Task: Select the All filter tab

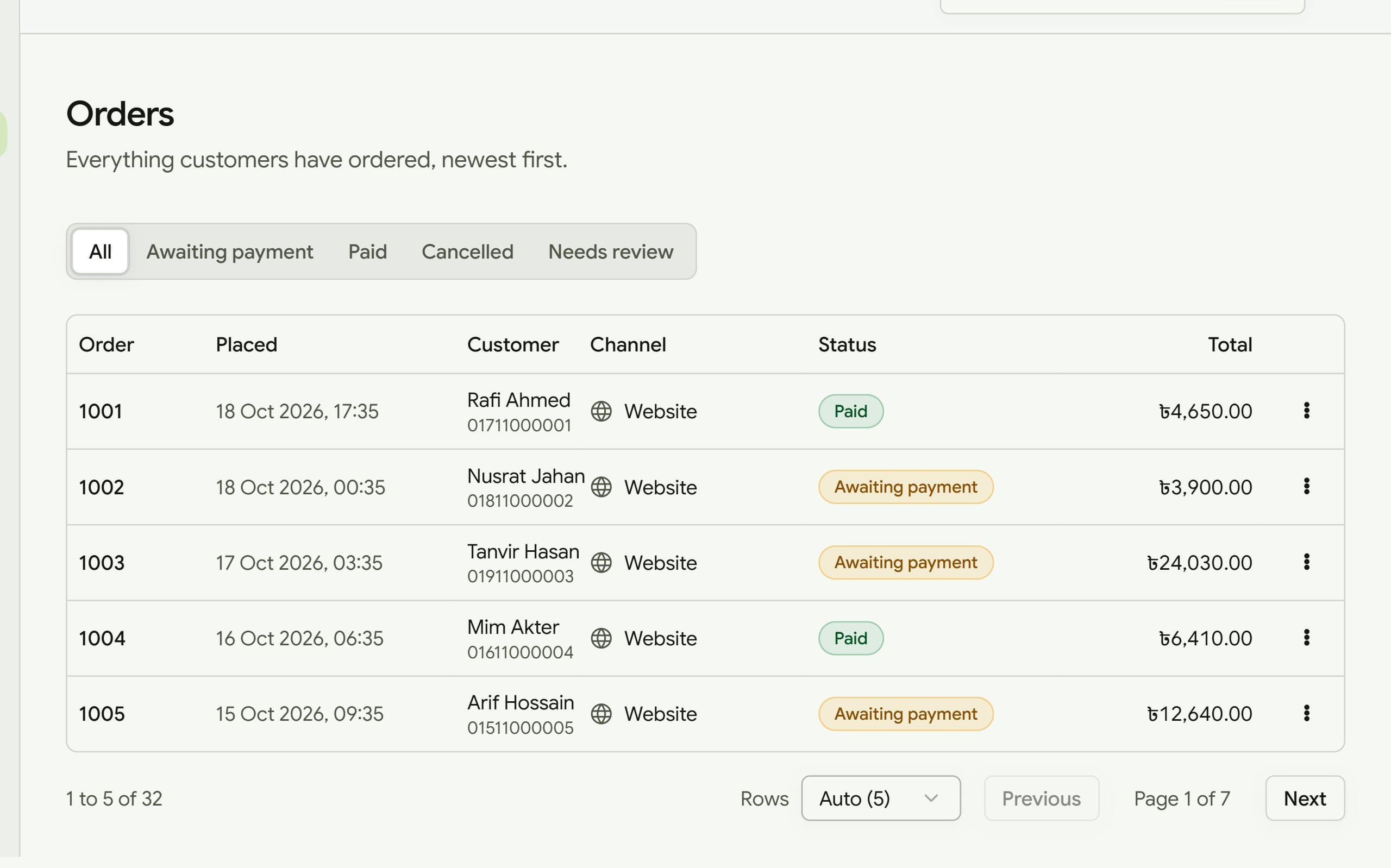Action: 100,251
